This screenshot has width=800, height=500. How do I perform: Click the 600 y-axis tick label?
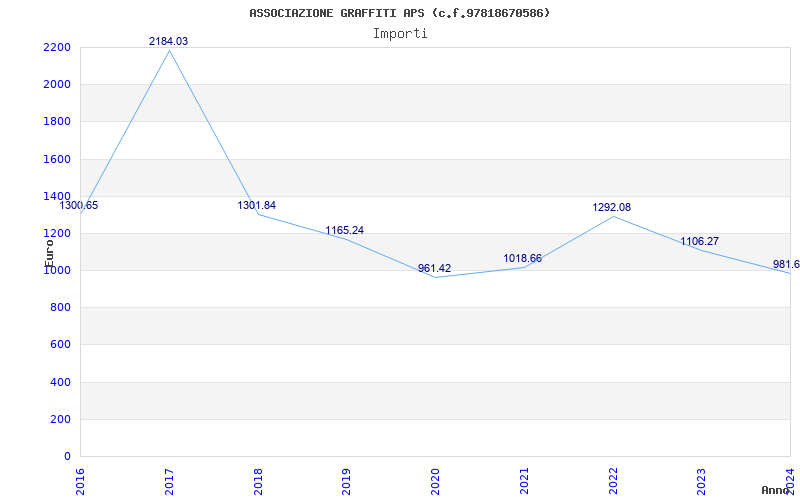(x=60, y=345)
